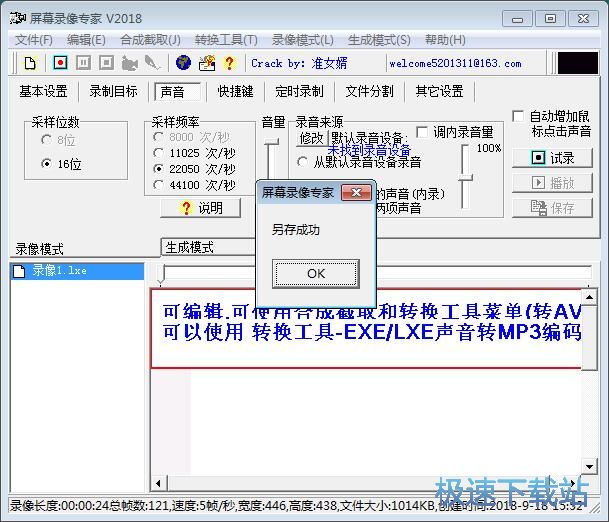
Task: Open the globe website icon
Action: pos(183,63)
